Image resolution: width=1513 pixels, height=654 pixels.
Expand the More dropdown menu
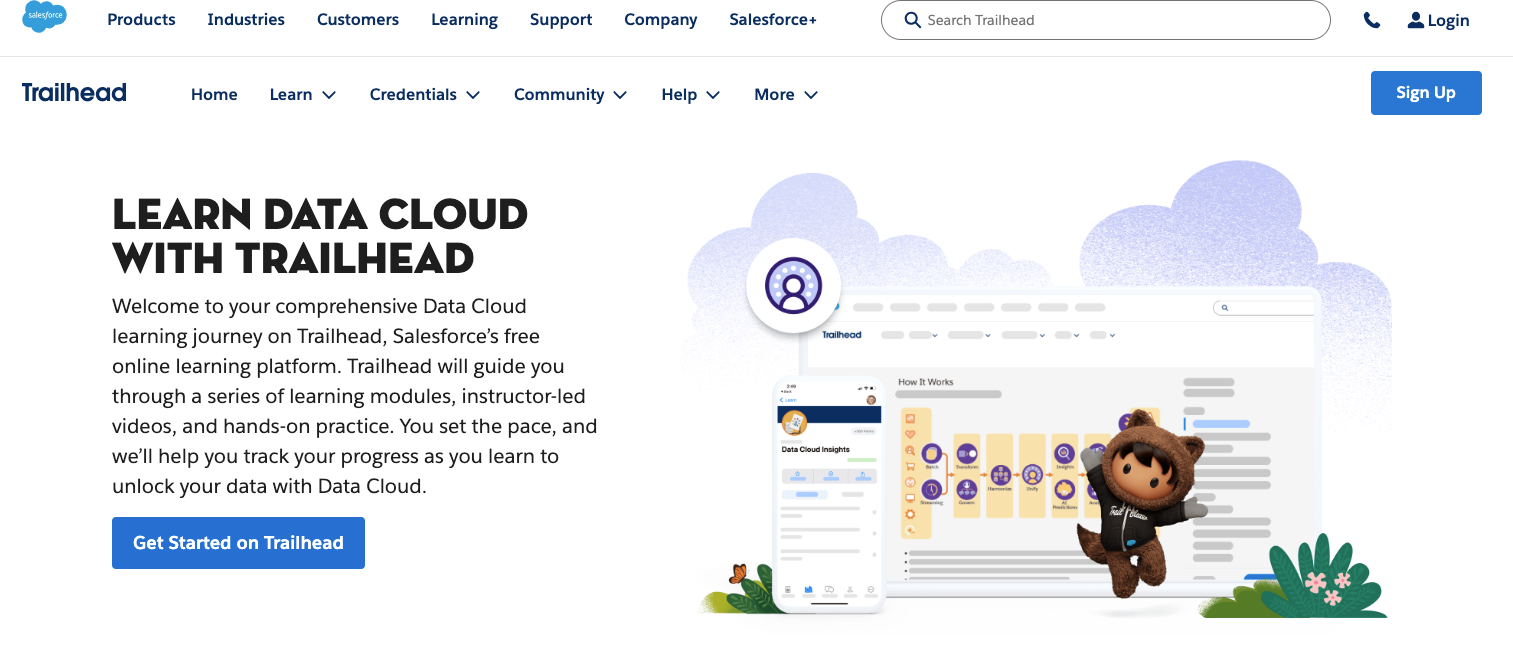click(785, 94)
